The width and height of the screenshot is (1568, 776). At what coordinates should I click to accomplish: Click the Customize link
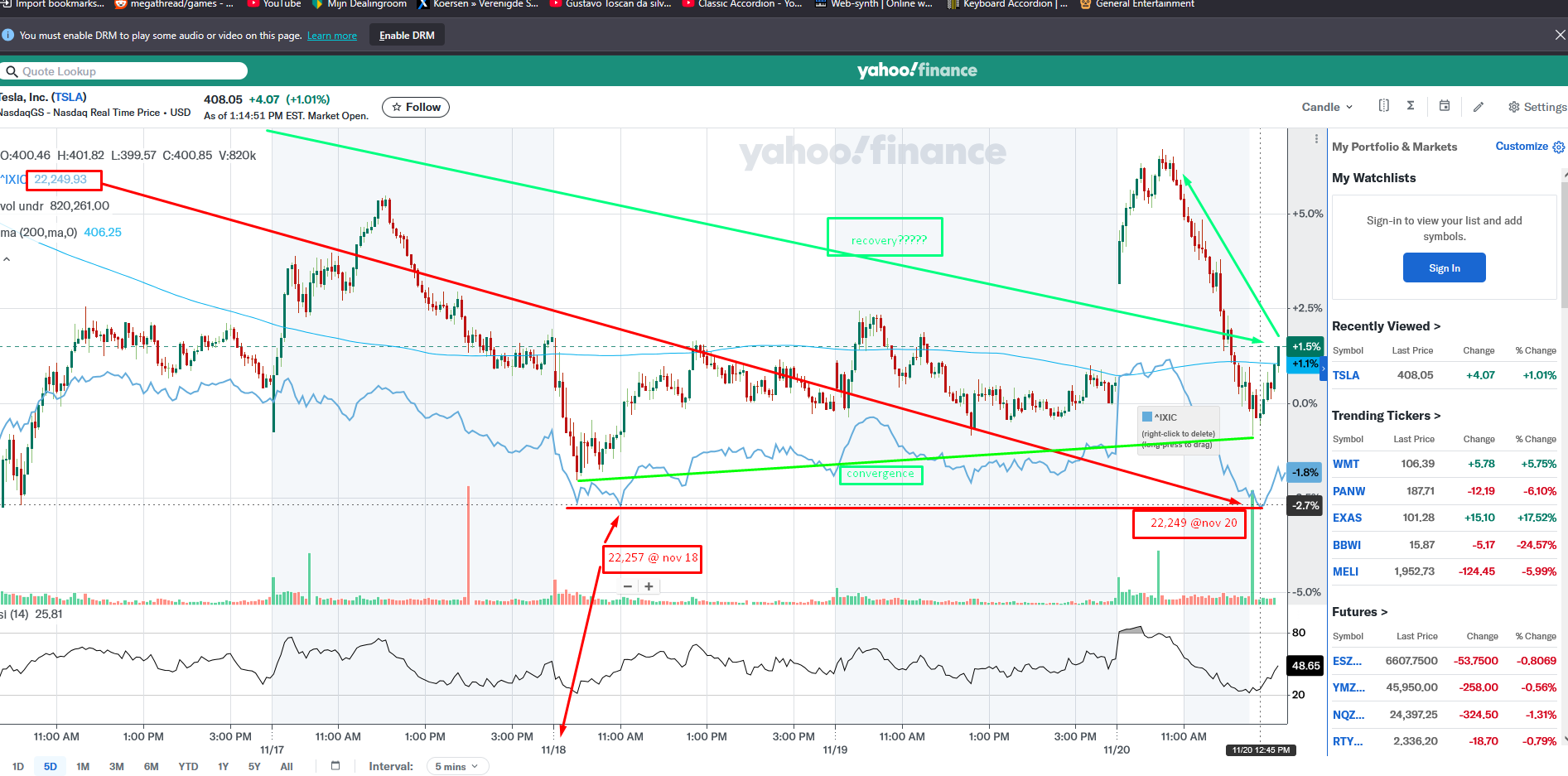1522,147
